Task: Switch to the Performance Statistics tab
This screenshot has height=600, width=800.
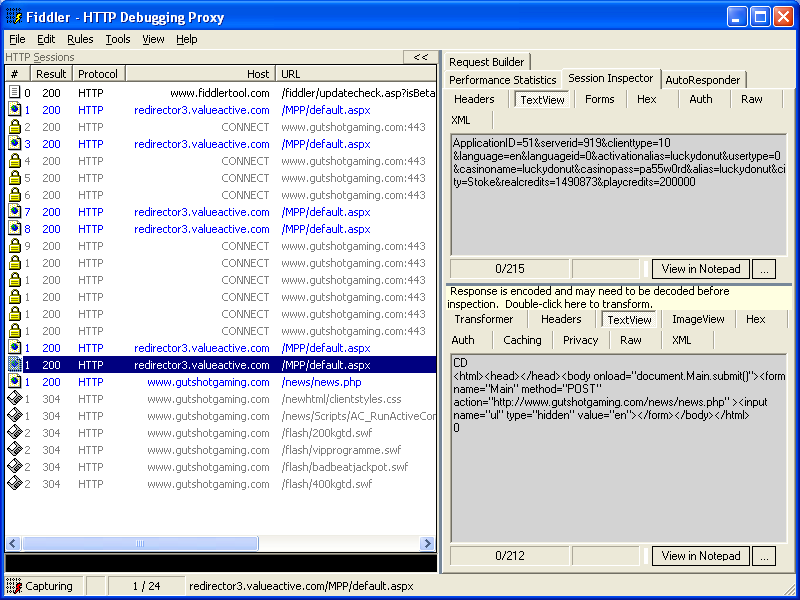Action: (503, 80)
